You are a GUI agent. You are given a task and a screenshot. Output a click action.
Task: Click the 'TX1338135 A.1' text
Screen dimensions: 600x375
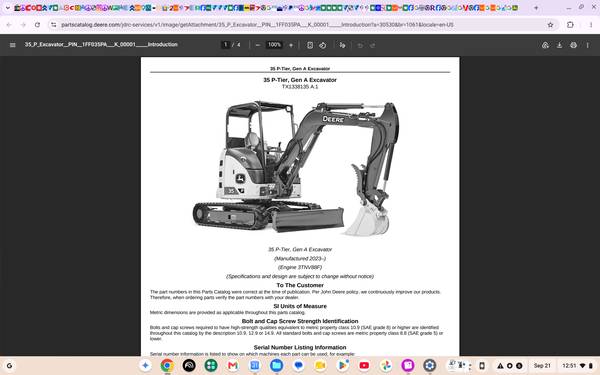click(300, 87)
